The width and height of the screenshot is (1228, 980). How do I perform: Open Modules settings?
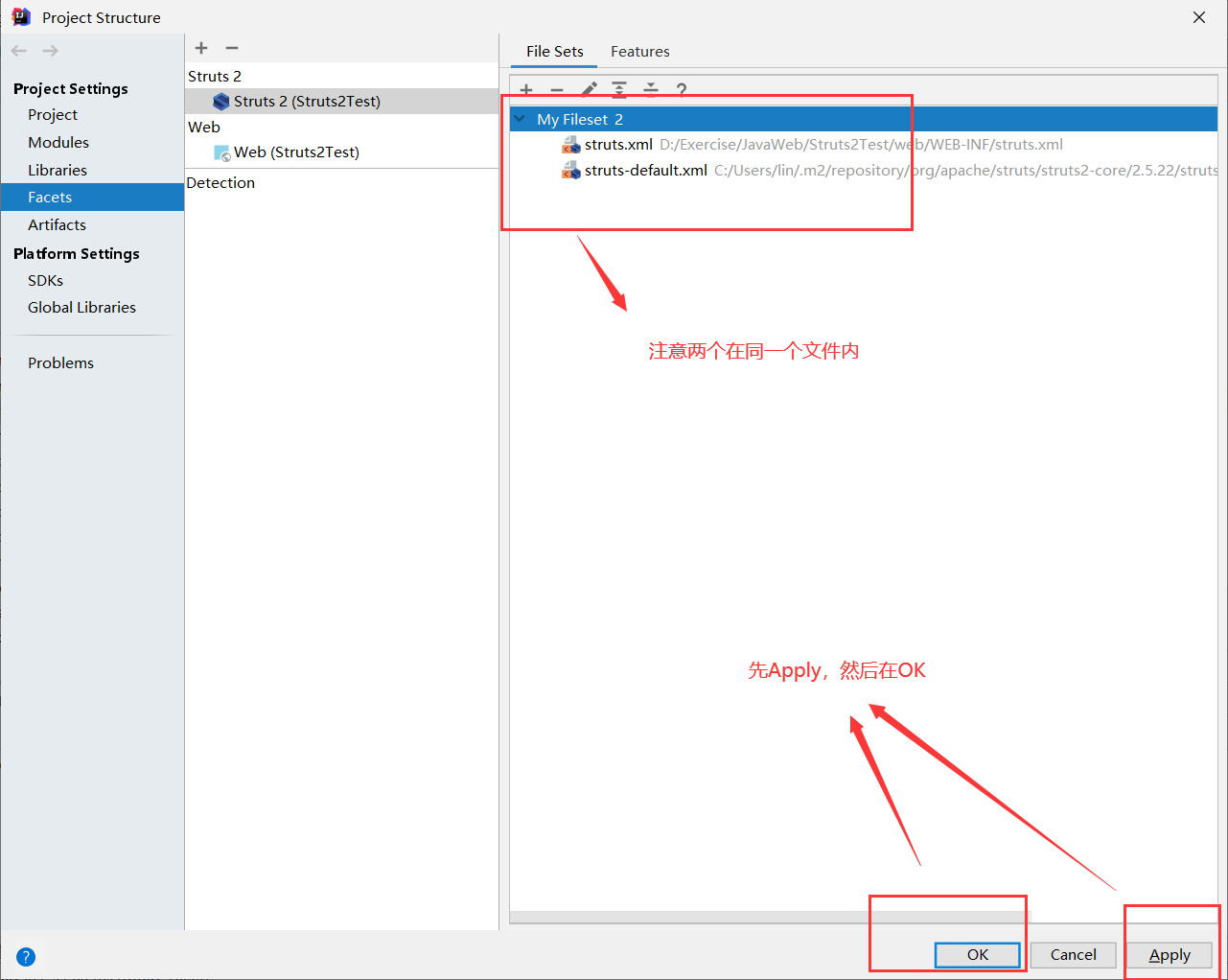point(58,142)
